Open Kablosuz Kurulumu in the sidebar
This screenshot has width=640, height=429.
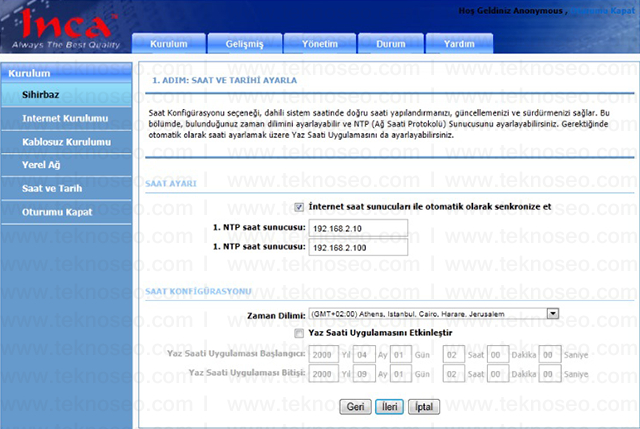tap(67, 142)
